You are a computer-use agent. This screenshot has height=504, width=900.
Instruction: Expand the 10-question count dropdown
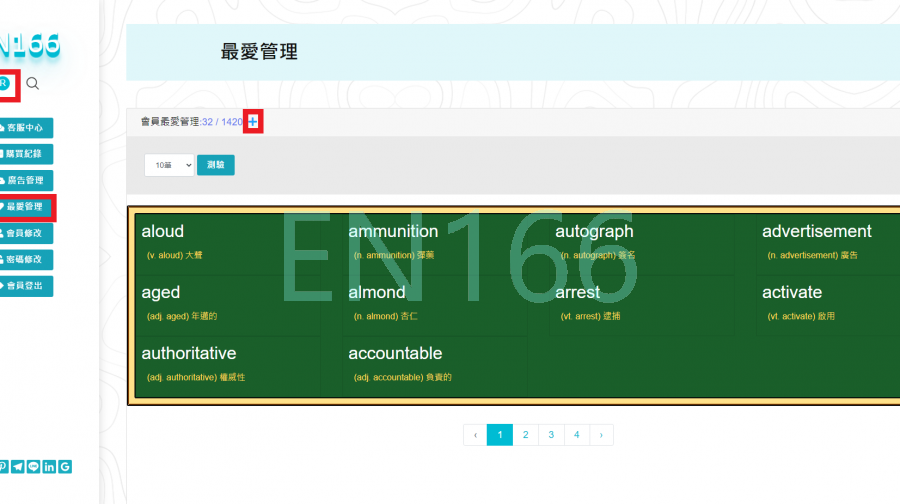click(x=169, y=165)
